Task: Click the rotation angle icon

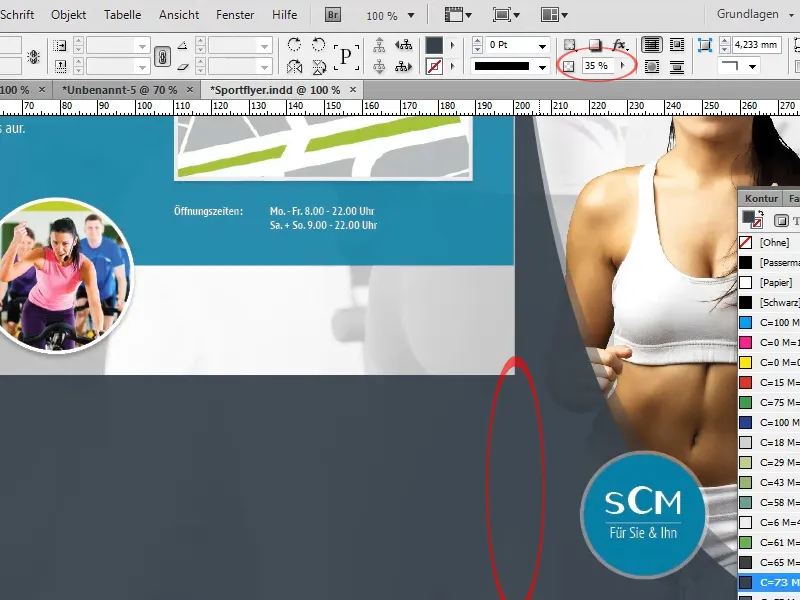Action: (182, 46)
